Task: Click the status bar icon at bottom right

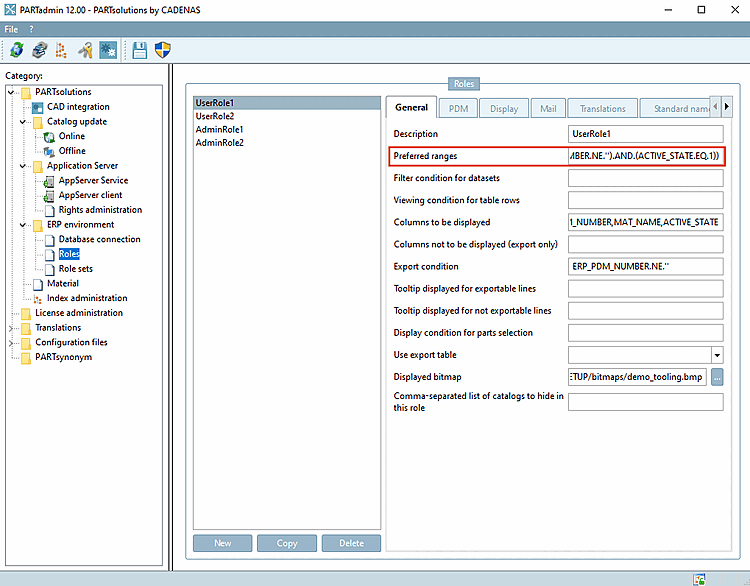Action: tap(700, 579)
